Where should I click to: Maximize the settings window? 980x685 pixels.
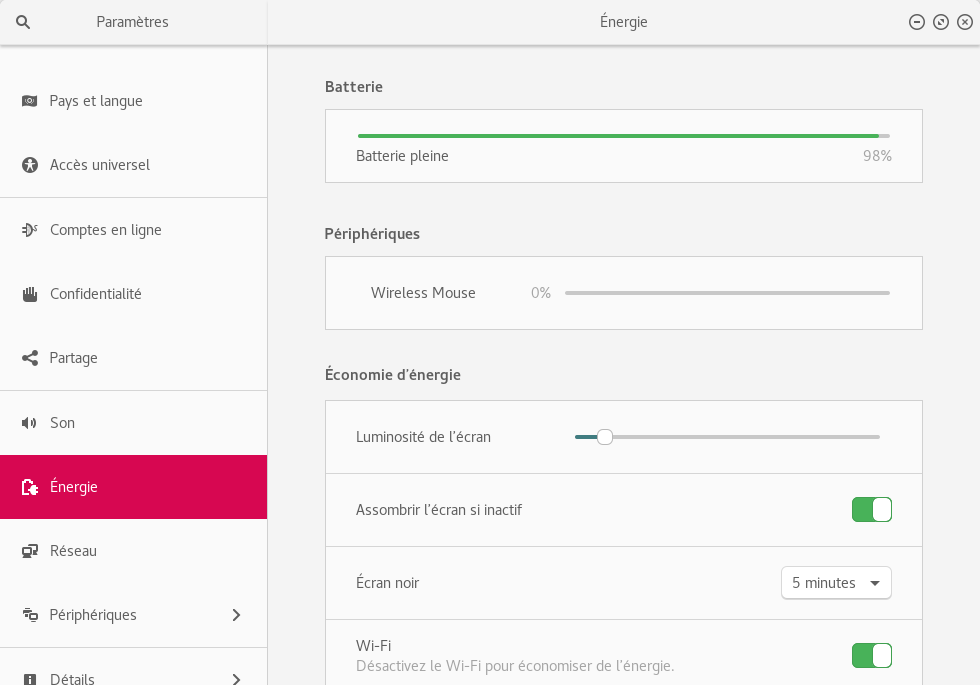pyautogui.click(x=940, y=22)
